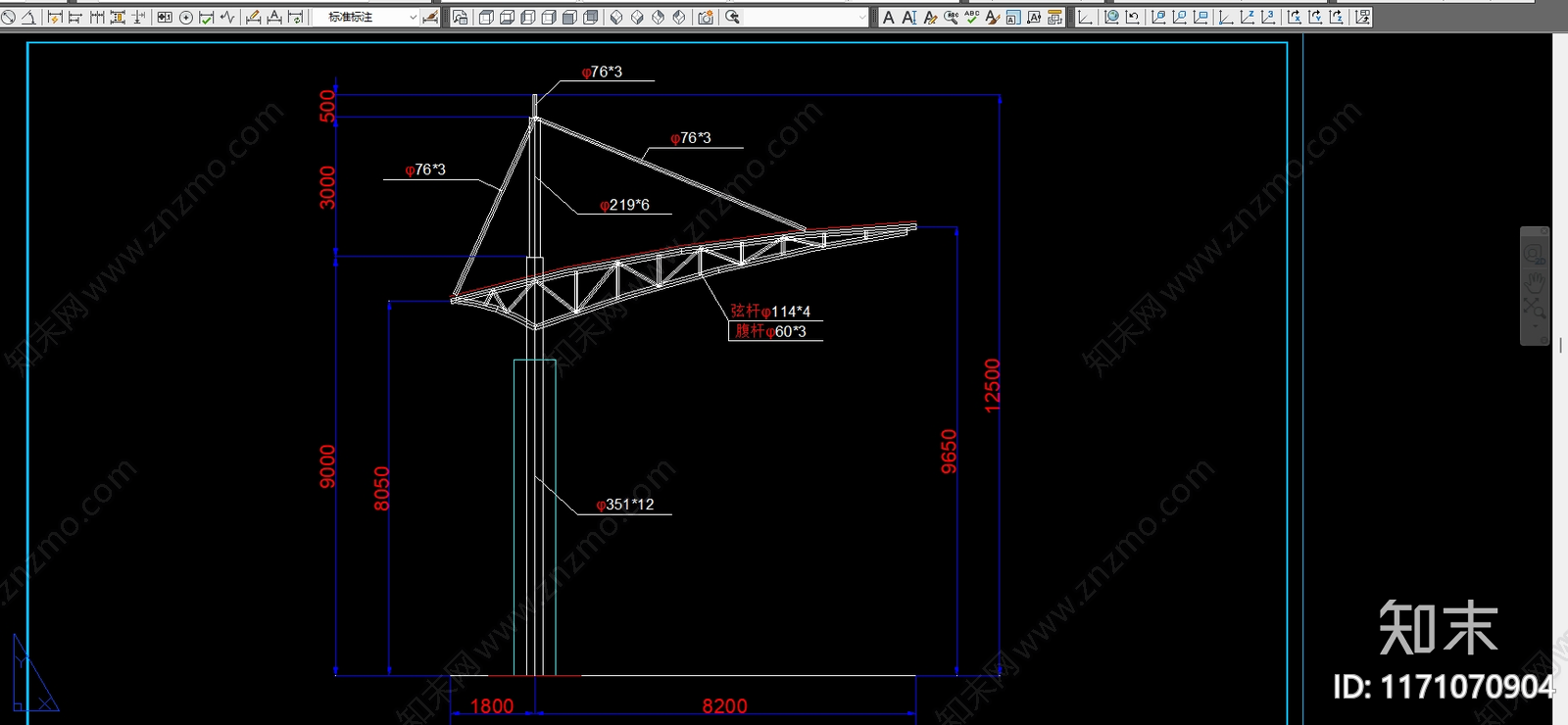Switch to 3D Wireframe visual style
The height and width of the screenshot is (725, 1568).
(507, 17)
